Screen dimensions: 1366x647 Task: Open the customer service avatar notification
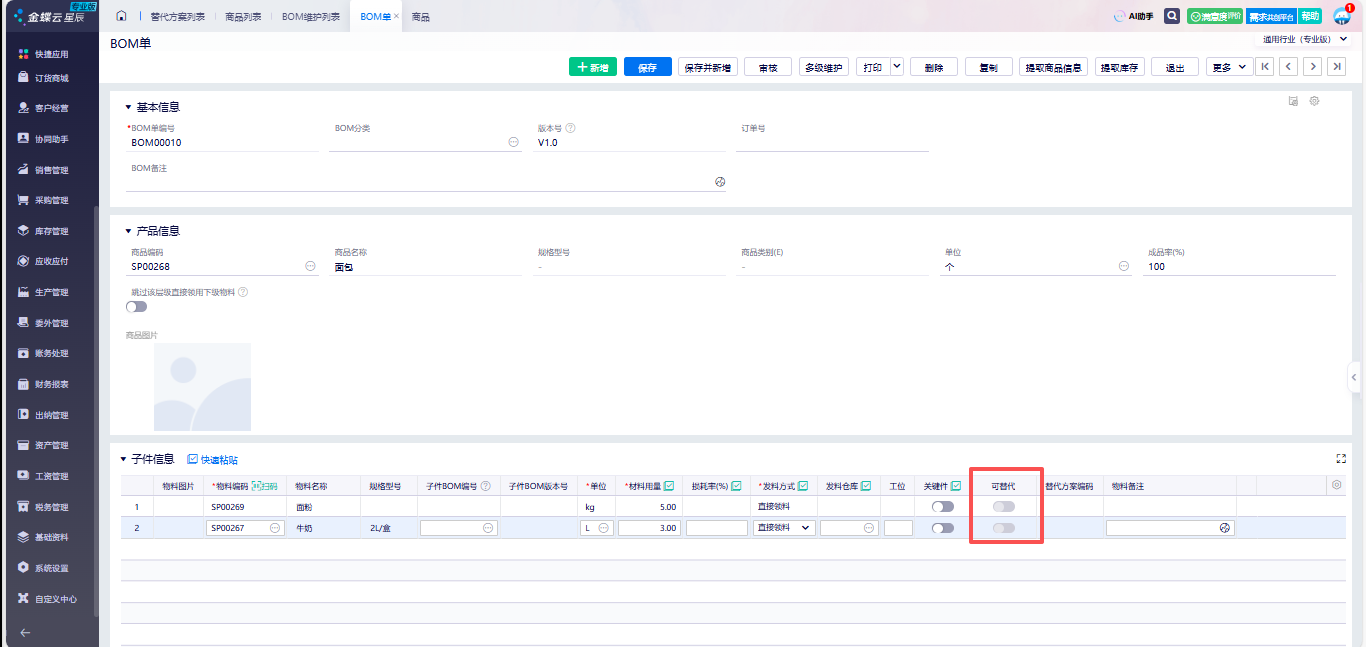pyautogui.click(x=1342, y=17)
